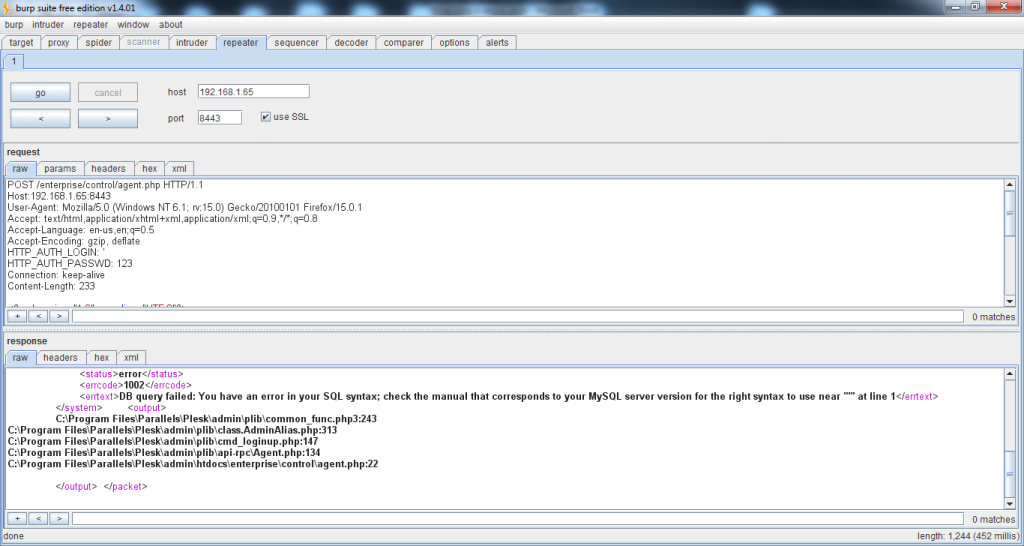The image size is (1024, 546).
Task: Click the go button
Action: [x=40, y=93]
